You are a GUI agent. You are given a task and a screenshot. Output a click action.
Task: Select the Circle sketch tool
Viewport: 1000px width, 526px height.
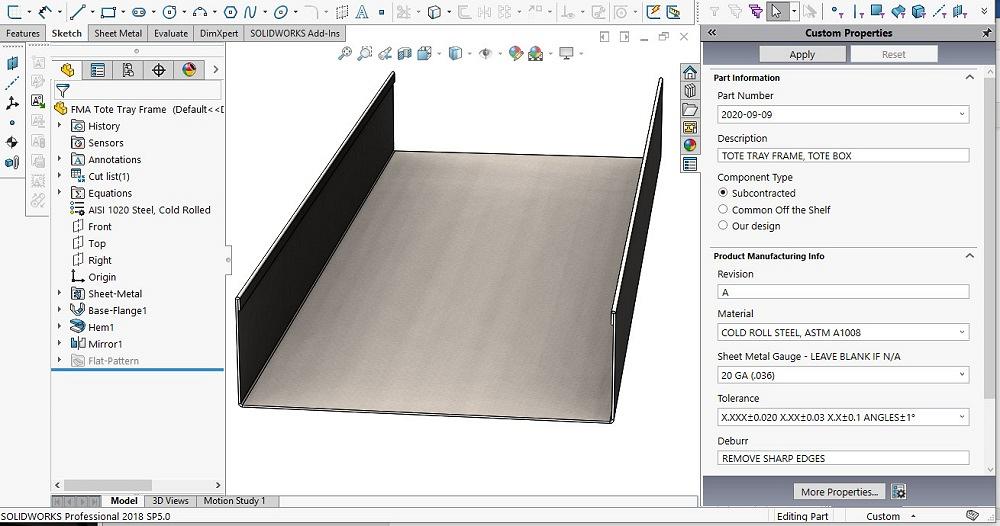[170, 11]
